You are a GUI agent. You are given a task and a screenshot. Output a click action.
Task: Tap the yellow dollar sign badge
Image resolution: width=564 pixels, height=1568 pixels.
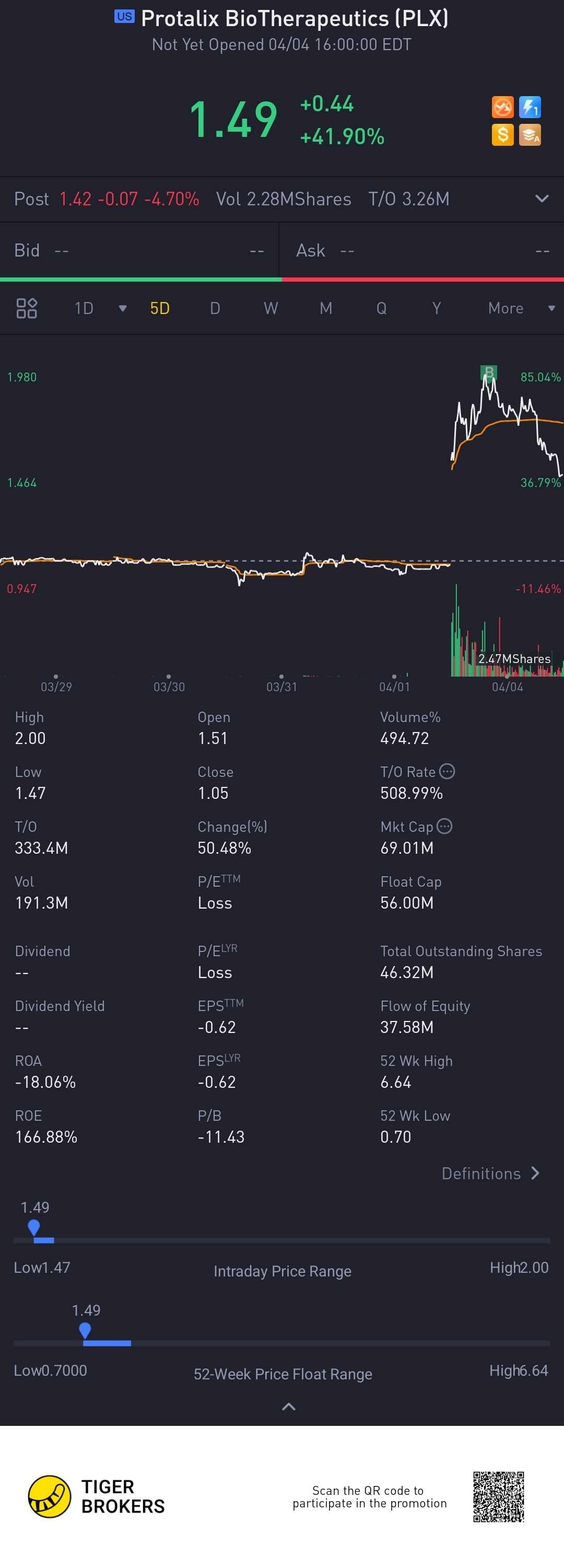click(x=502, y=135)
